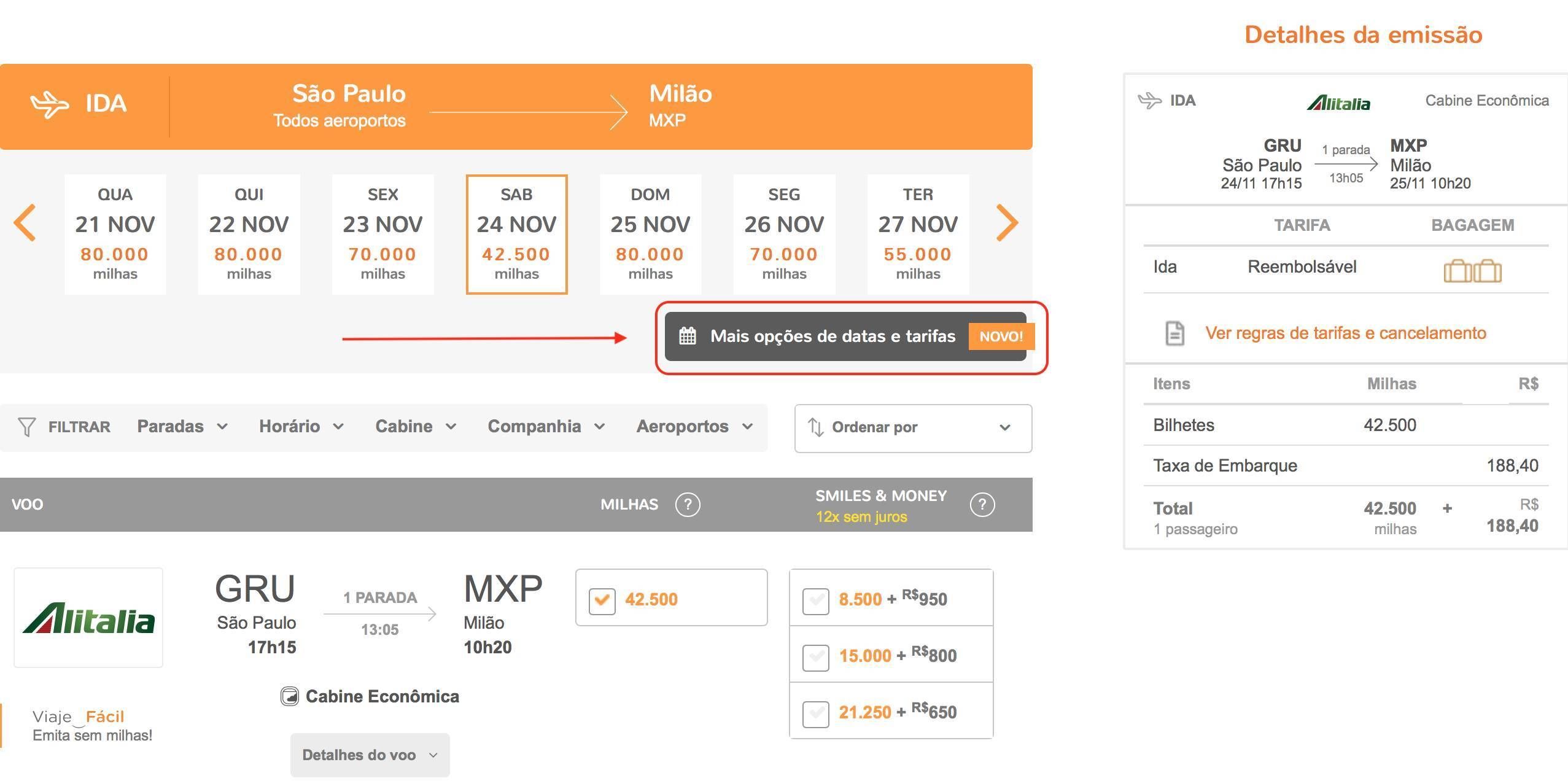Screen dimensions: 1568x781
Task: Select TER 27 NOV date tab
Action: tap(918, 234)
